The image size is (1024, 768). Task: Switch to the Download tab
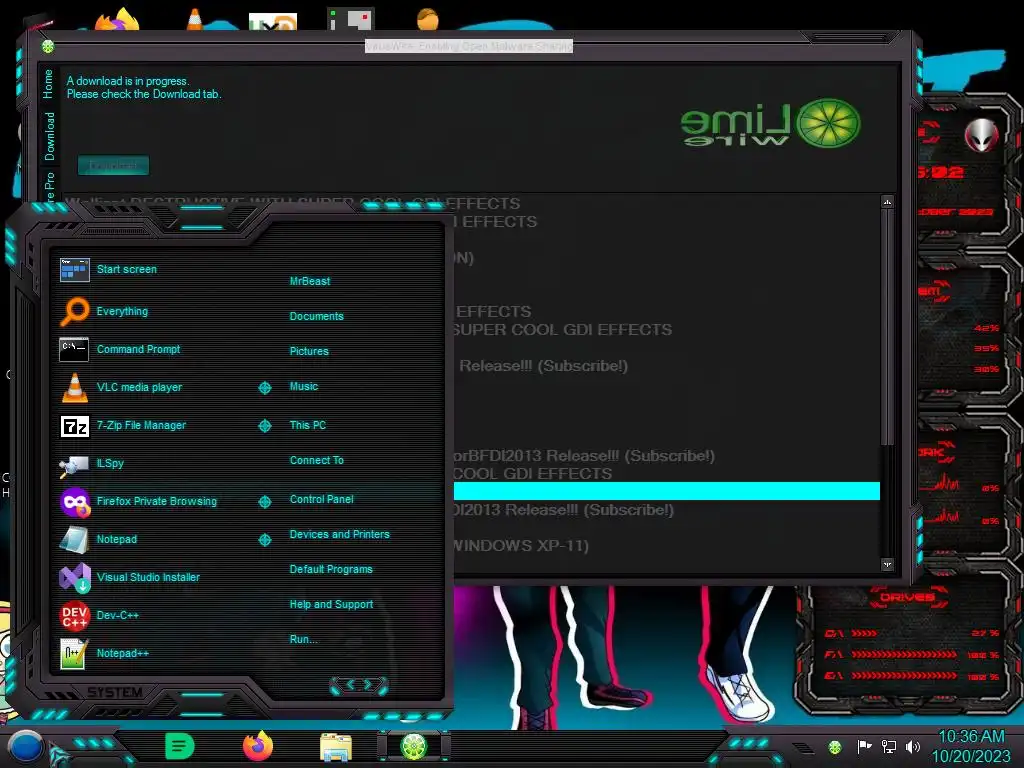50,136
